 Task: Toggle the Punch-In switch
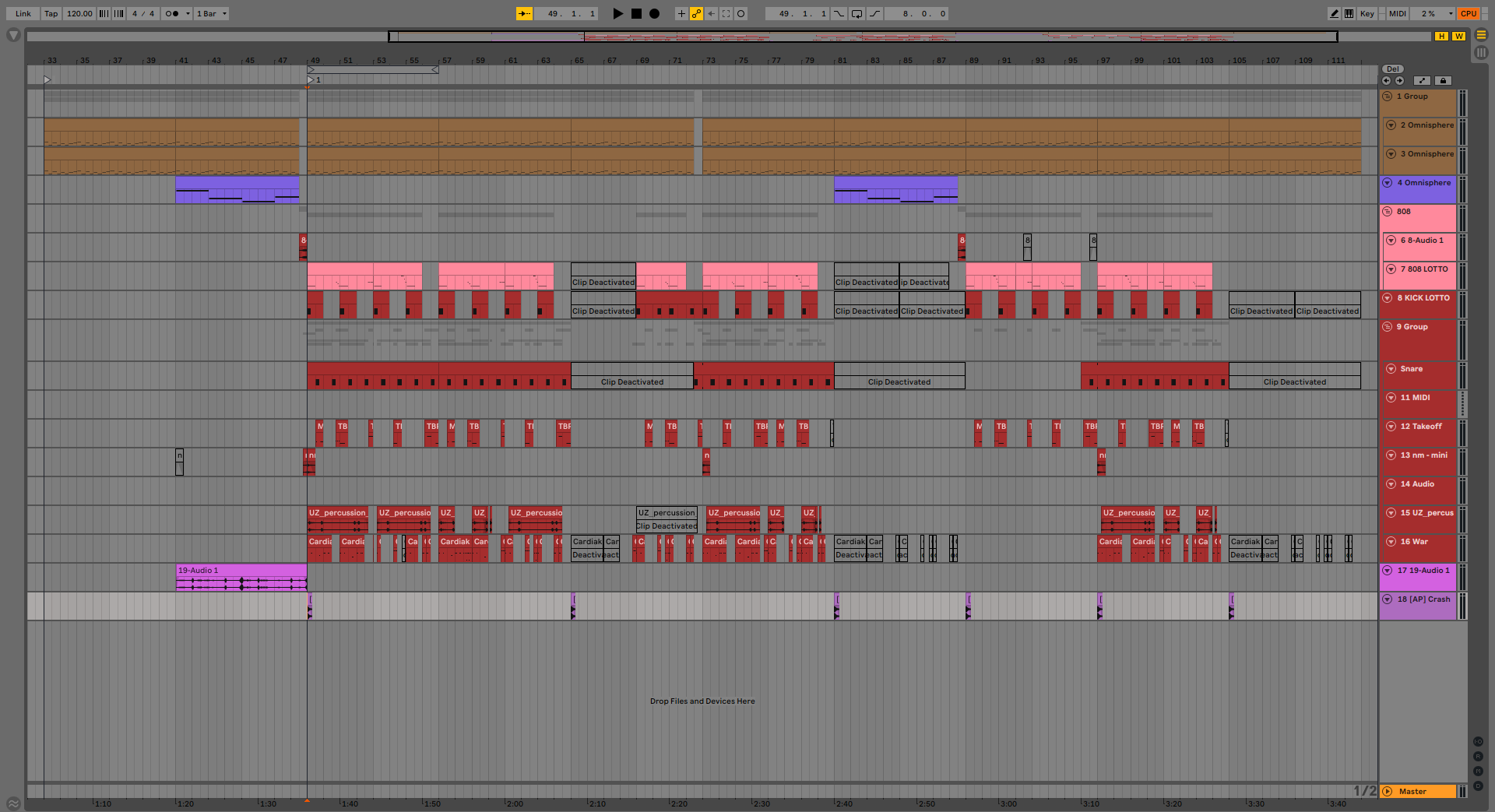tap(839, 13)
